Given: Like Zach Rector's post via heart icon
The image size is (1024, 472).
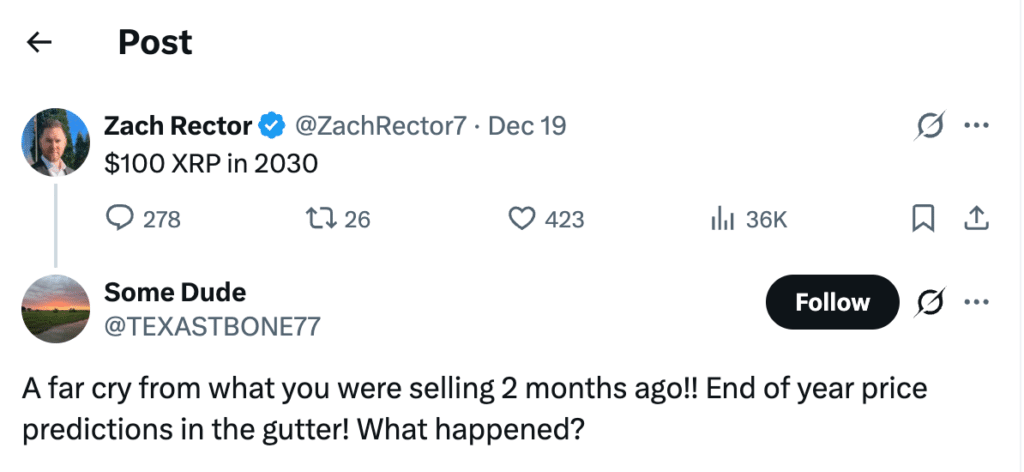Looking at the screenshot, I should 523,219.
